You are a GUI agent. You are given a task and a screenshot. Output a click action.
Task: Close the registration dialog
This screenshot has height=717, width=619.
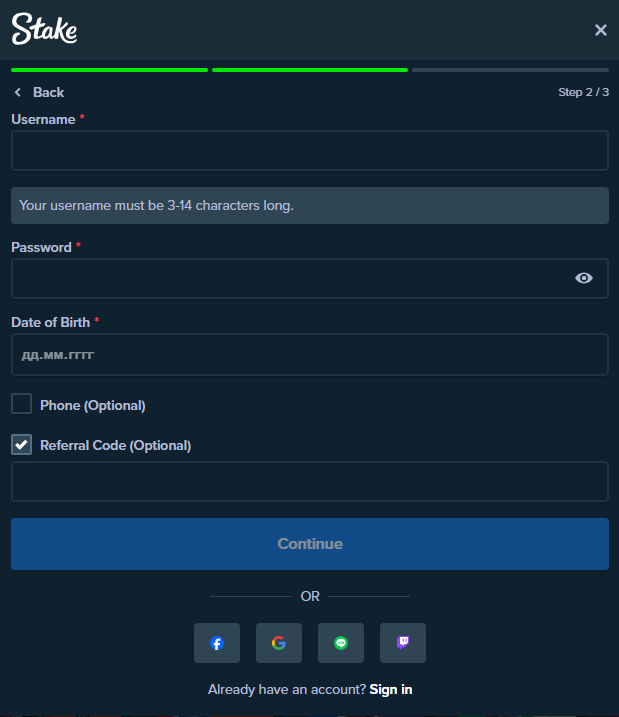600,30
